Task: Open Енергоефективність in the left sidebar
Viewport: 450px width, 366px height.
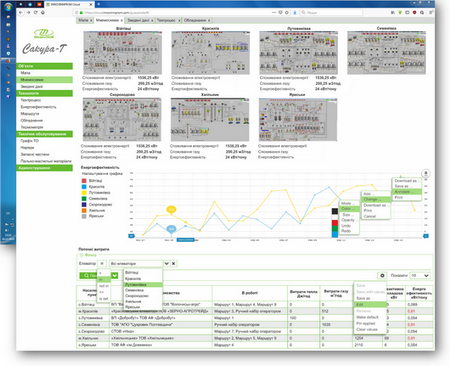Action: click(38, 107)
